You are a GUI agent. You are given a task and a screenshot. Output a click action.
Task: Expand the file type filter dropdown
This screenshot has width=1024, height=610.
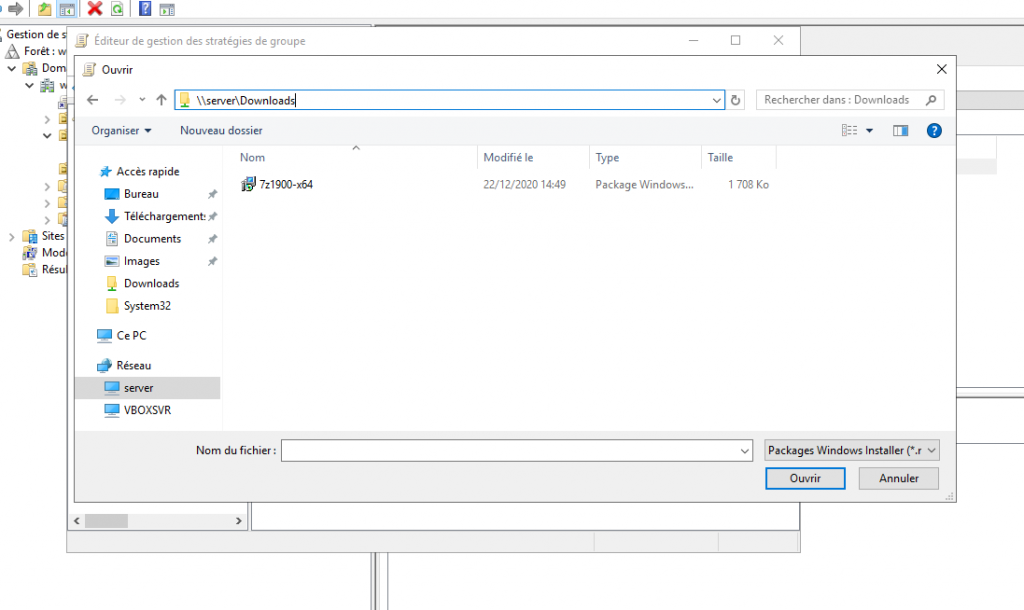click(x=851, y=451)
